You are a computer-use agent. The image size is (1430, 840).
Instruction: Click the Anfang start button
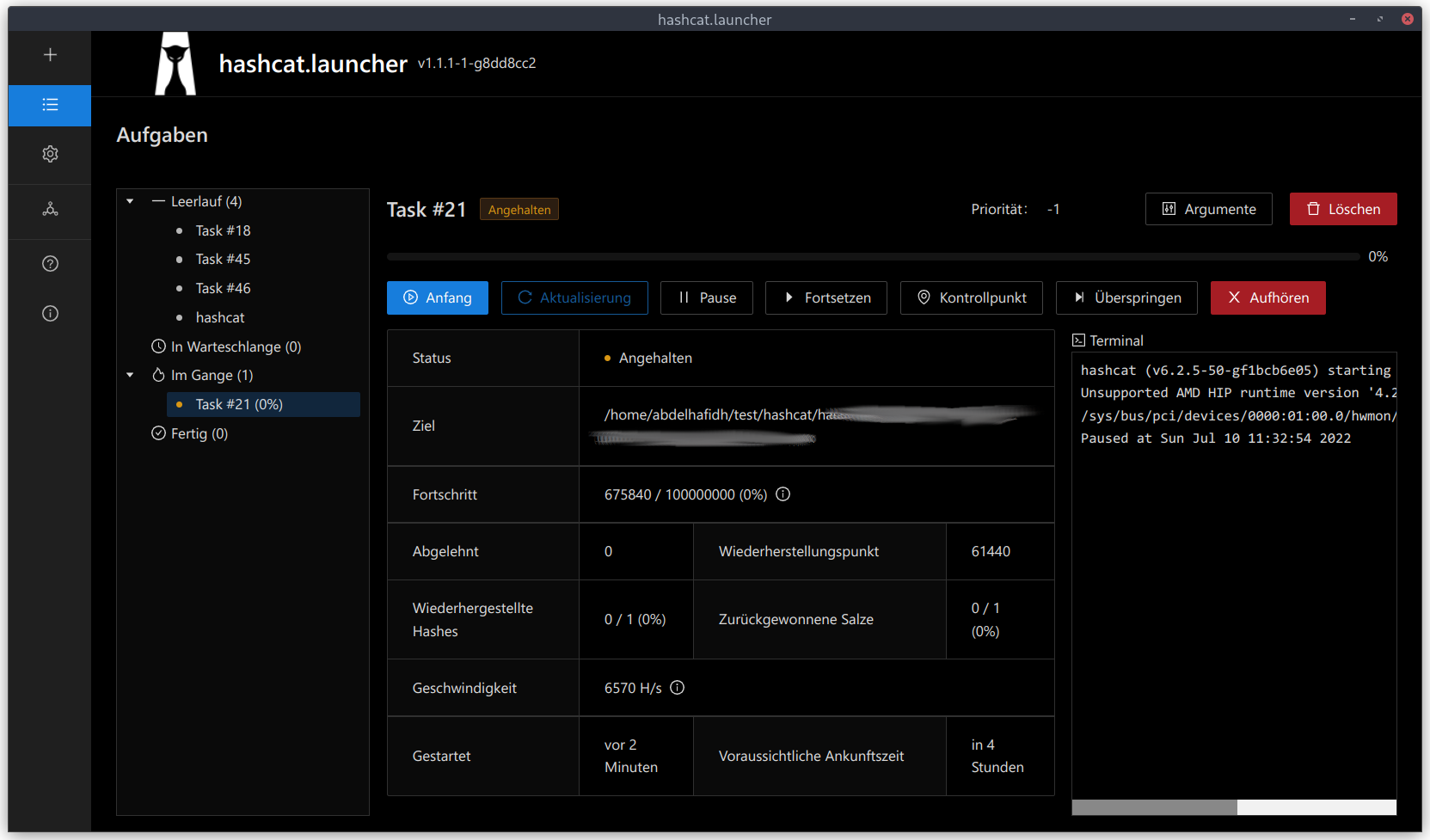[x=438, y=297]
